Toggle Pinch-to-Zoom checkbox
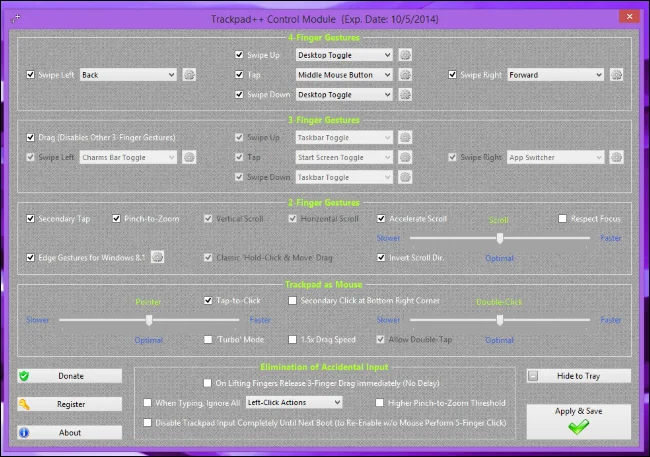 [116, 219]
